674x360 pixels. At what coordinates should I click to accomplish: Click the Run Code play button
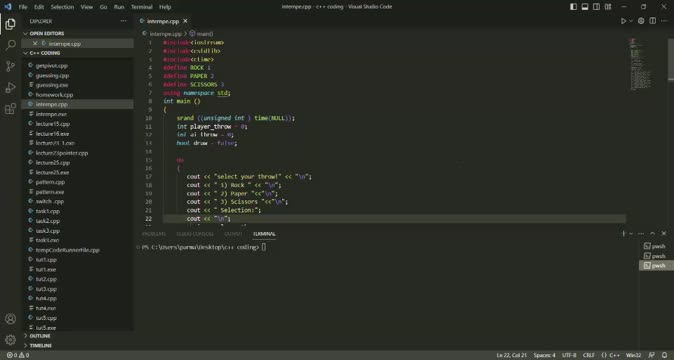pyautogui.click(x=623, y=21)
